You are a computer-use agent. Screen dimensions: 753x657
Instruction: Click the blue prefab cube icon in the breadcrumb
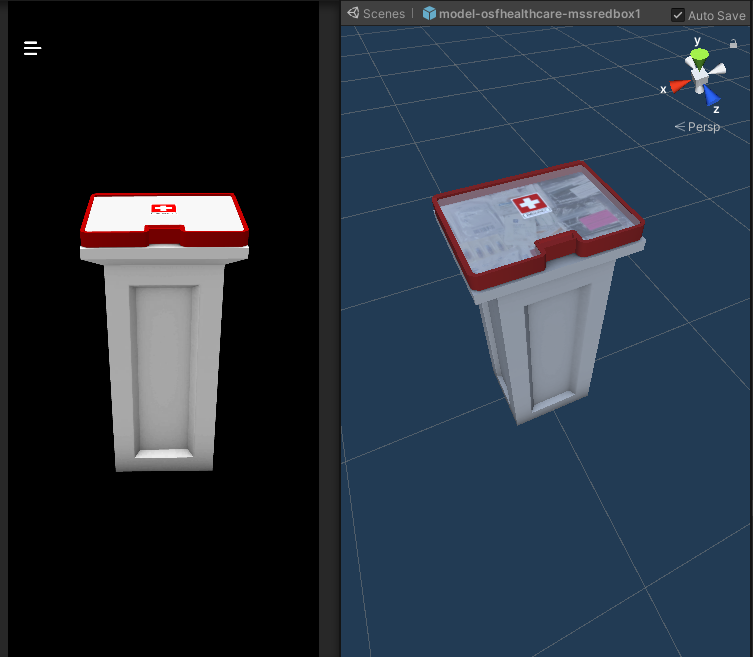[x=429, y=13]
